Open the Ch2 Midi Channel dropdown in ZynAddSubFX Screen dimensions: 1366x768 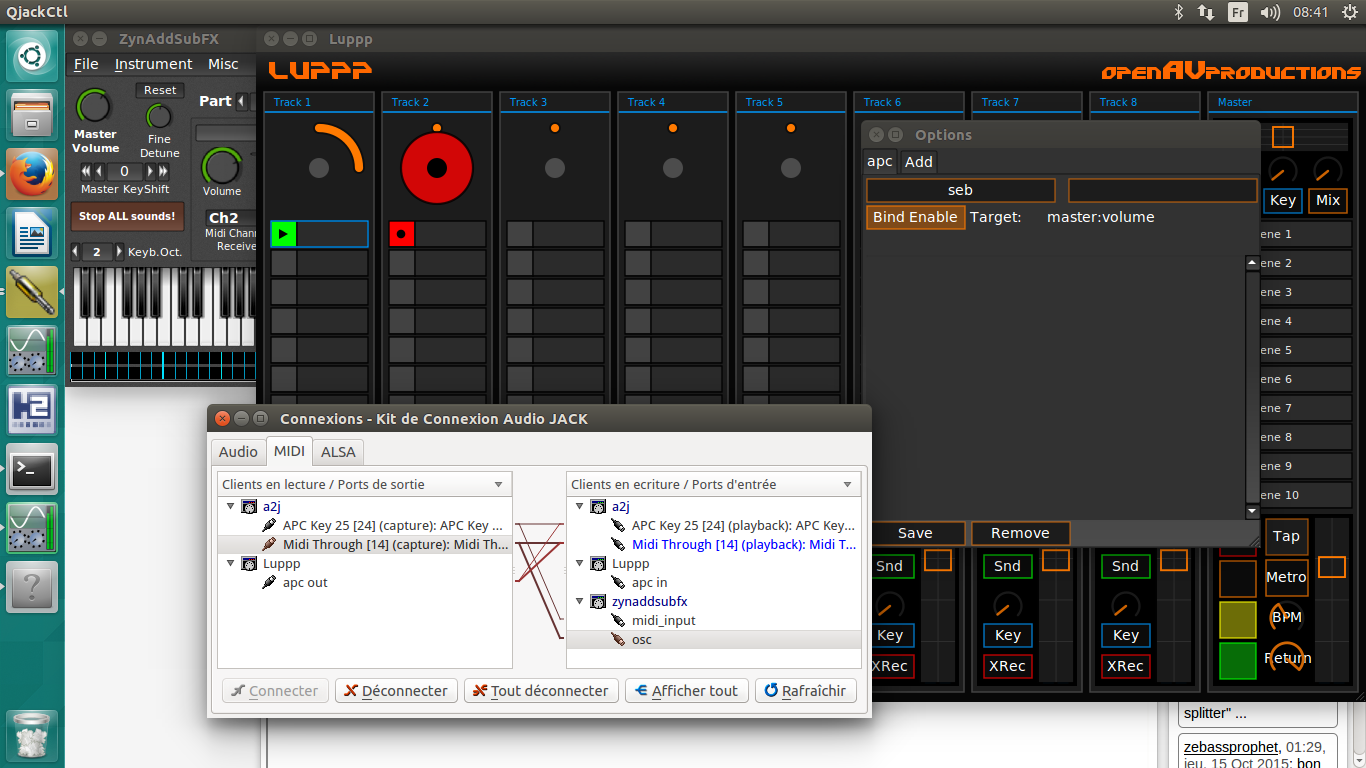[x=230, y=218]
